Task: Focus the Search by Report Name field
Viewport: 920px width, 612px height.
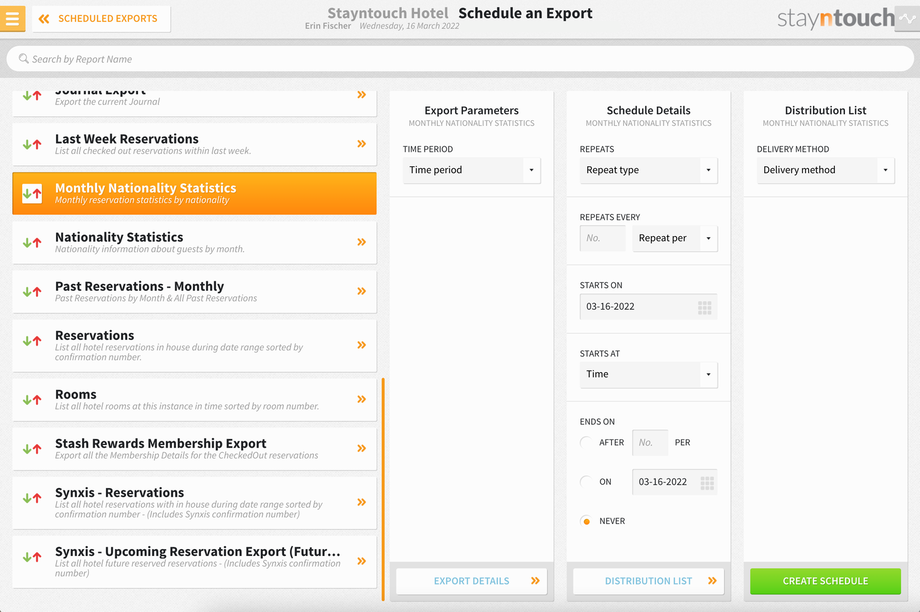Action: [x=459, y=59]
